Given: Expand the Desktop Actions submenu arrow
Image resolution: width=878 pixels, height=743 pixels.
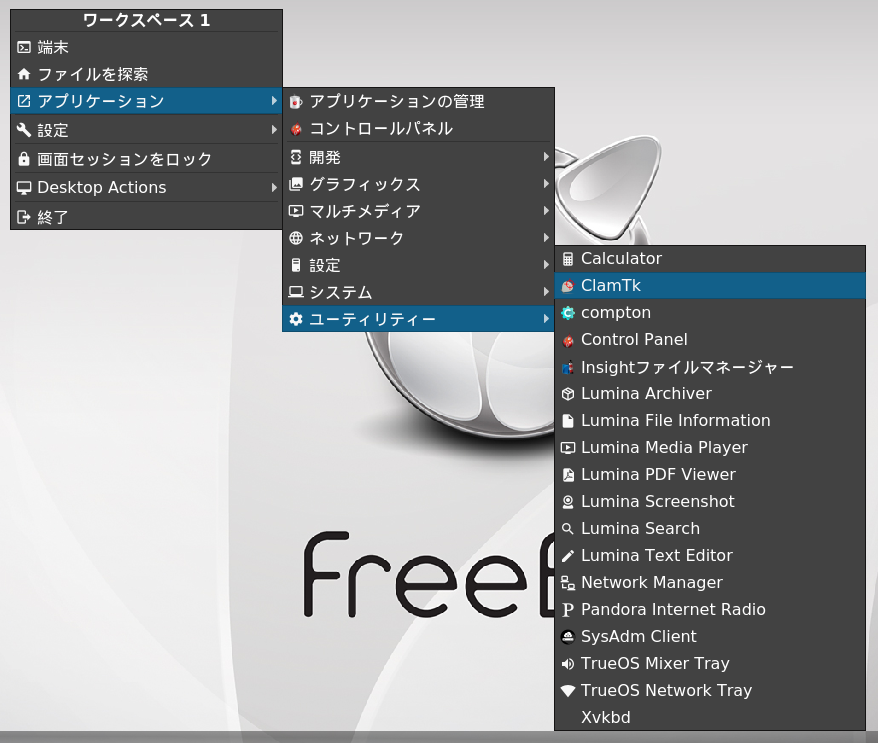Looking at the screenshot, I should point(274,188).
